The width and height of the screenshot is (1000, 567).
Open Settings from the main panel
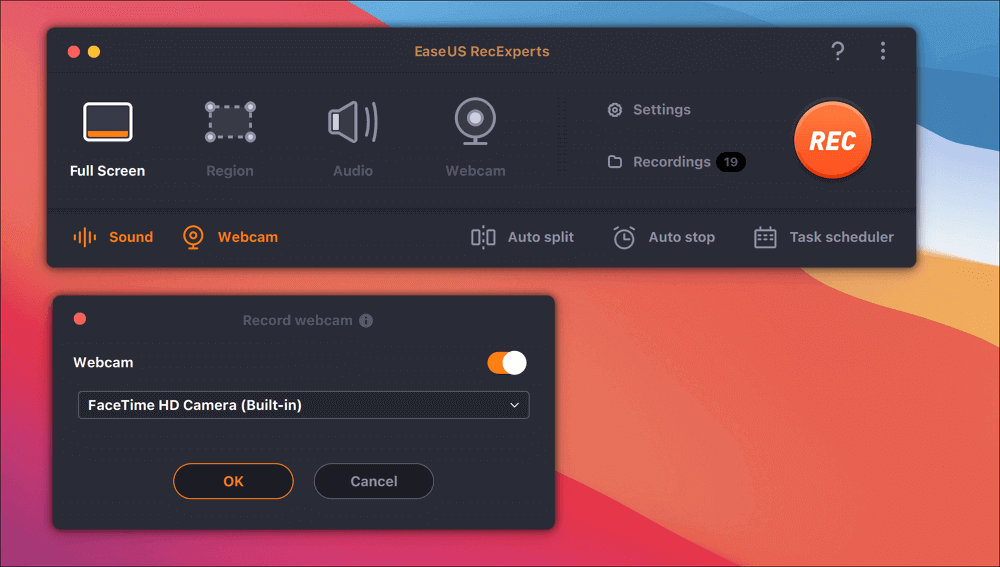pos(650,110)
